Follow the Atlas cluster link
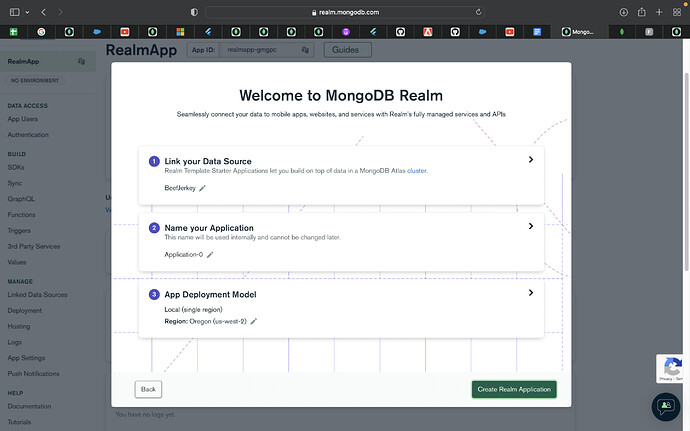690x431 pixels. (414, 171)
